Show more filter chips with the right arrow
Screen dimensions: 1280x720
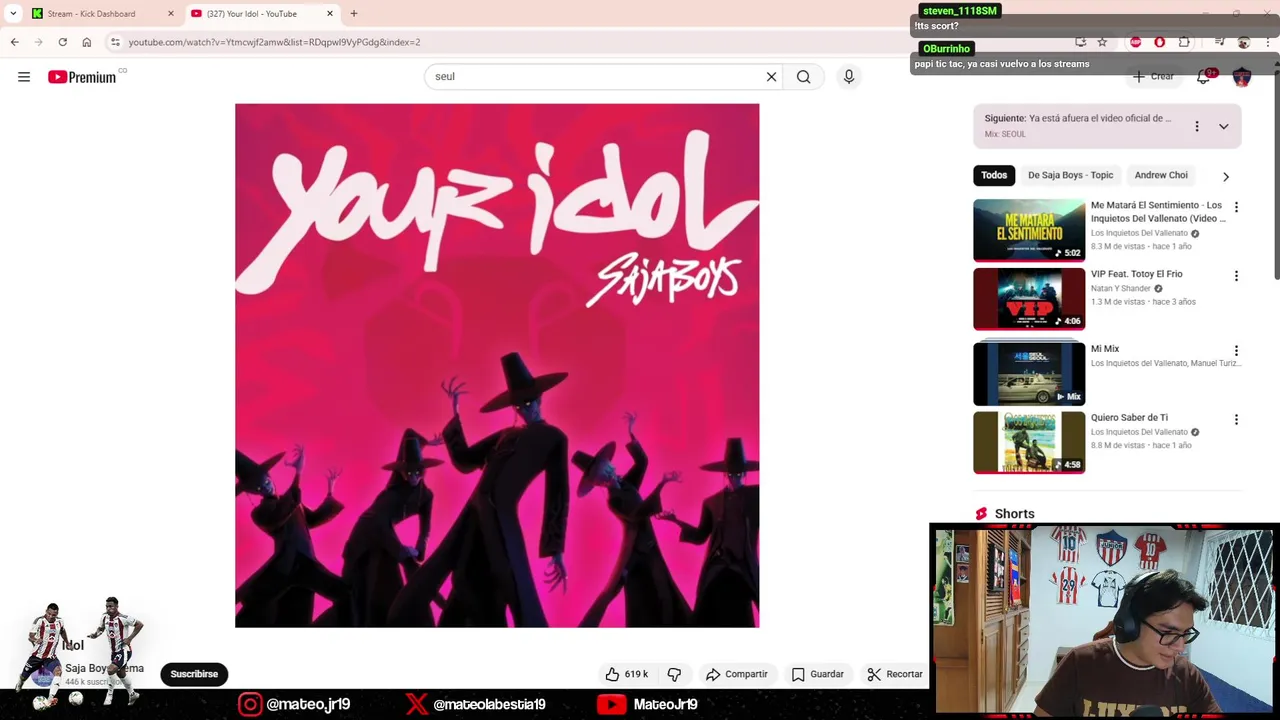click(x=1226, y=176)
